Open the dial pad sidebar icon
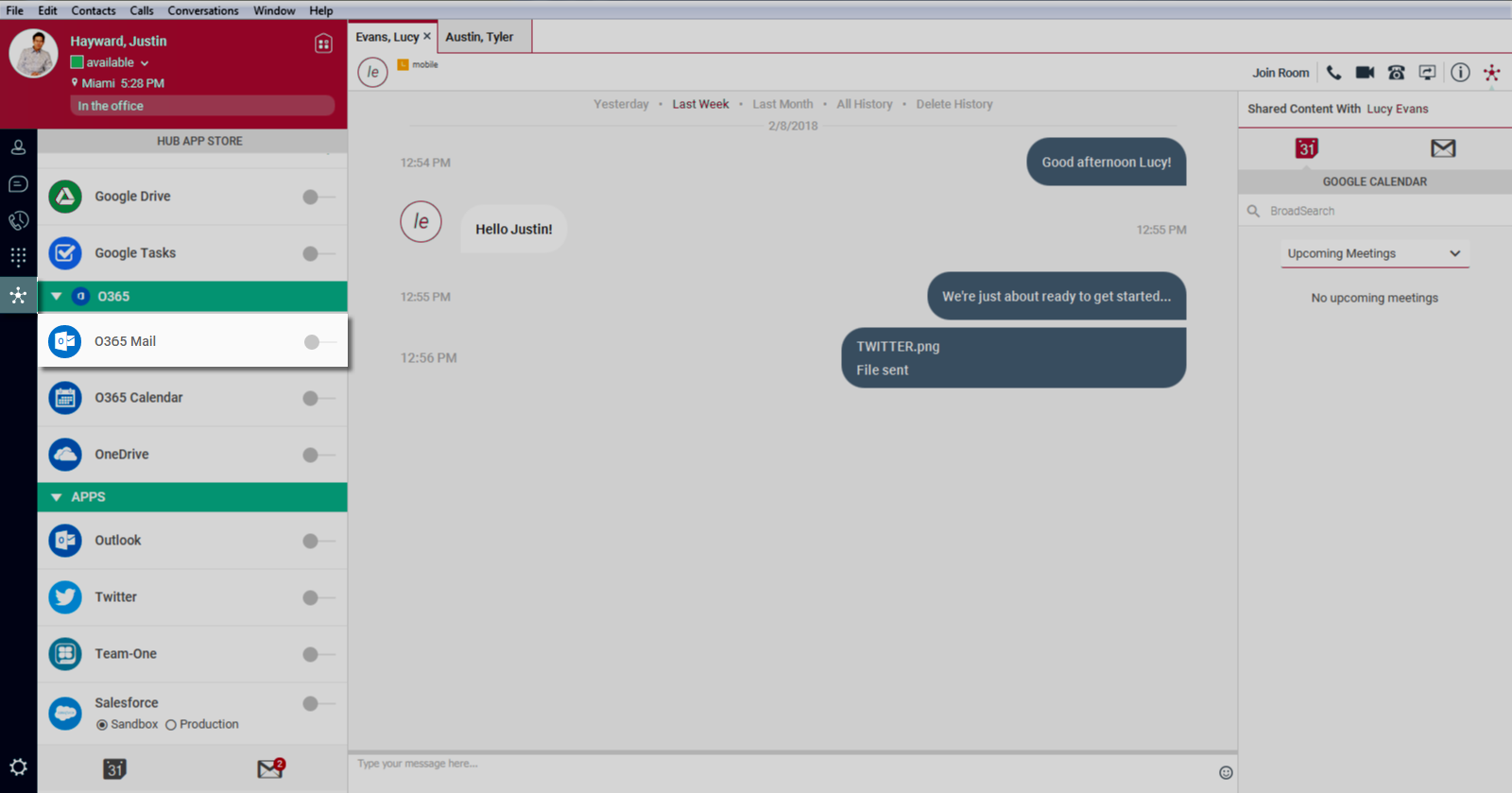The image size is (1512, 793). (x=18, y=257)
